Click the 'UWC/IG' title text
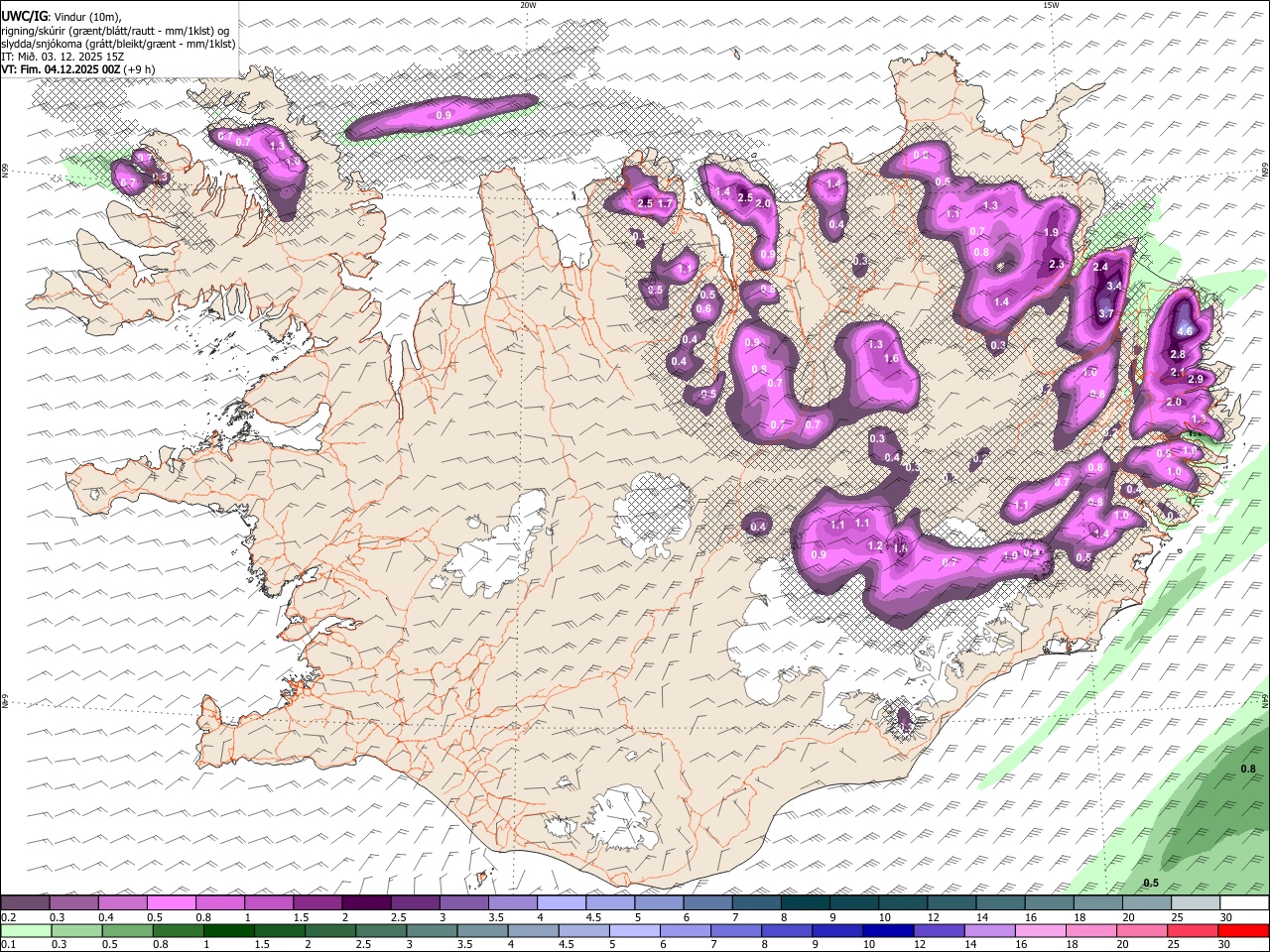Image resolution: width=1270 pixels, height=952 pixels. 25,16
